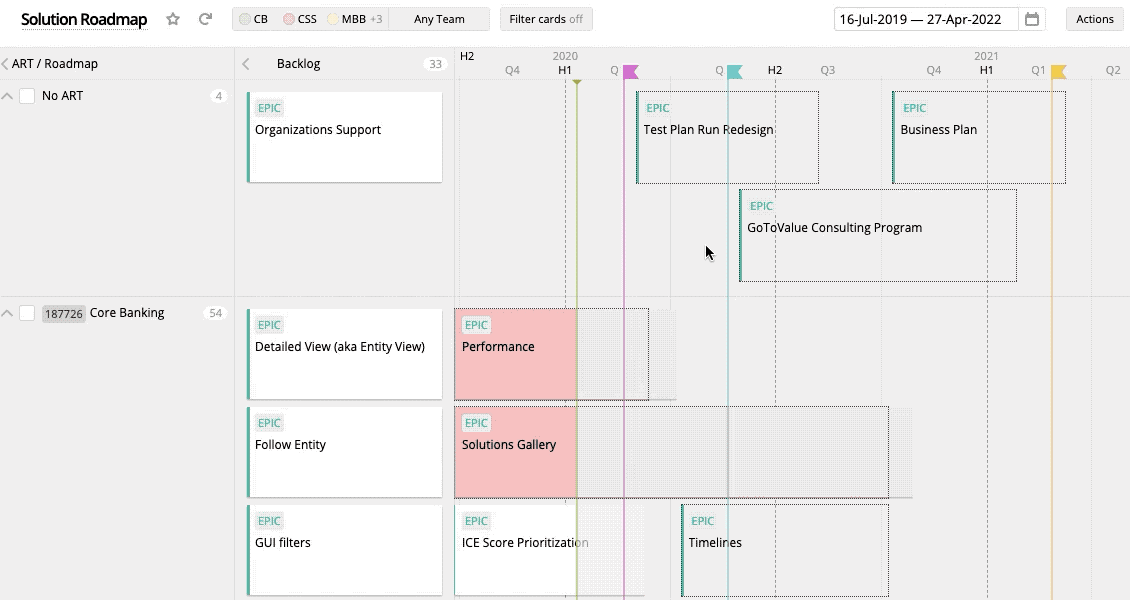This screenshot has width=1130, height=600.
Task: Click the Solution Roadmap title
Action: [84, 18]
